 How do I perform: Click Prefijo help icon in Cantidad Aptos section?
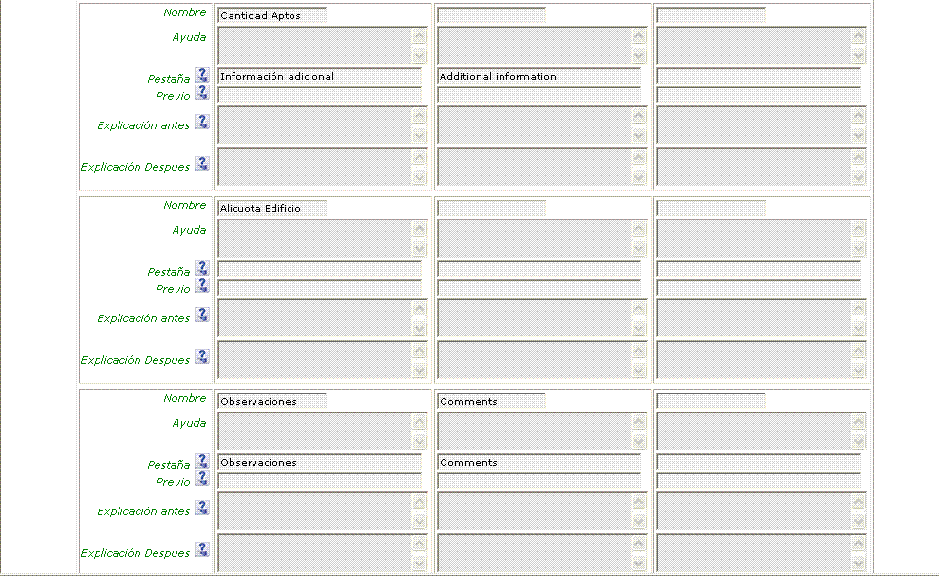[202, 92]
